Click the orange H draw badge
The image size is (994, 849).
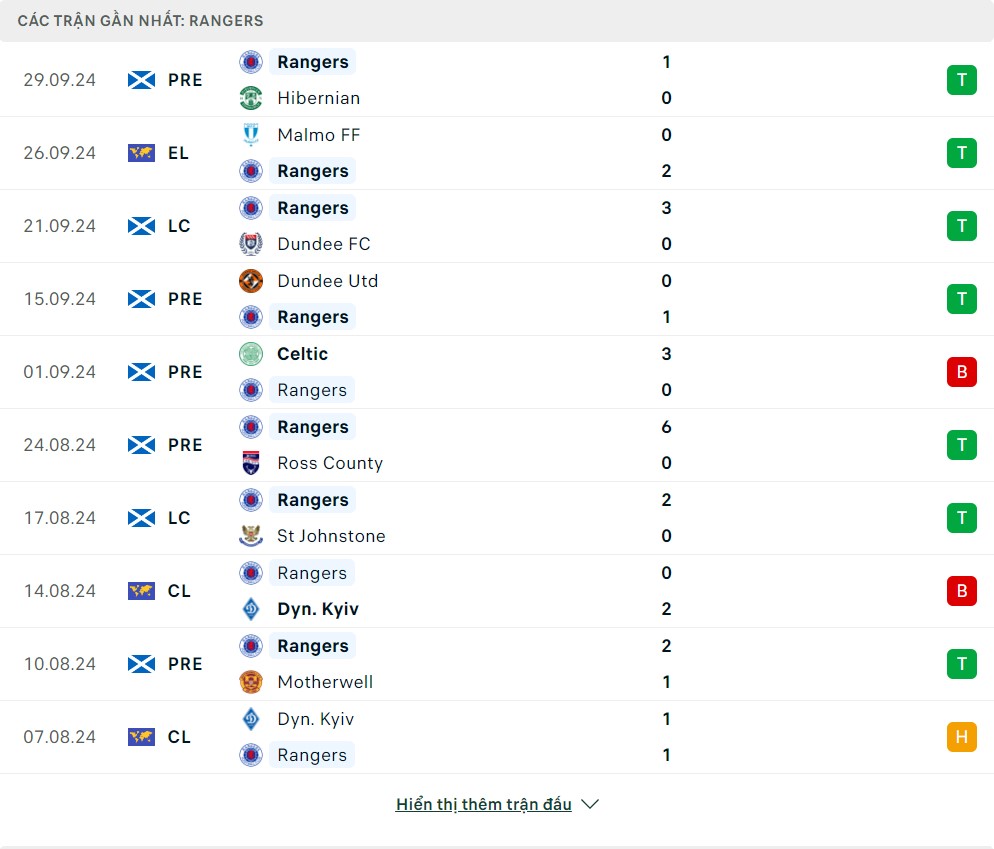click(961, 737)
